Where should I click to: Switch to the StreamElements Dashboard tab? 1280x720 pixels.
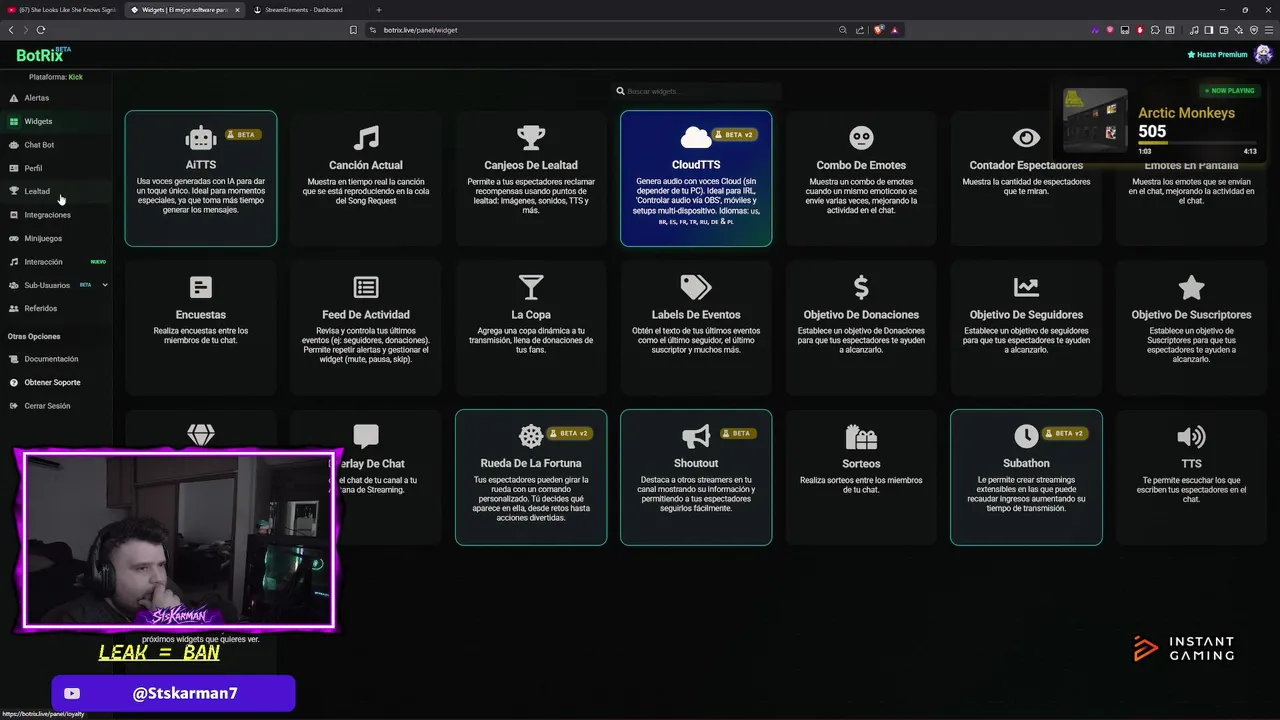click(x=305, y=10)
